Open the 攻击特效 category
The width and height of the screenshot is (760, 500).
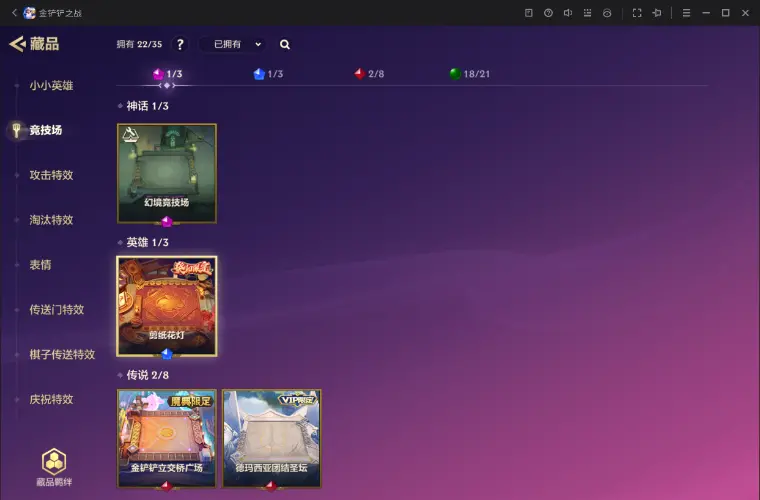tap(51, 175)
